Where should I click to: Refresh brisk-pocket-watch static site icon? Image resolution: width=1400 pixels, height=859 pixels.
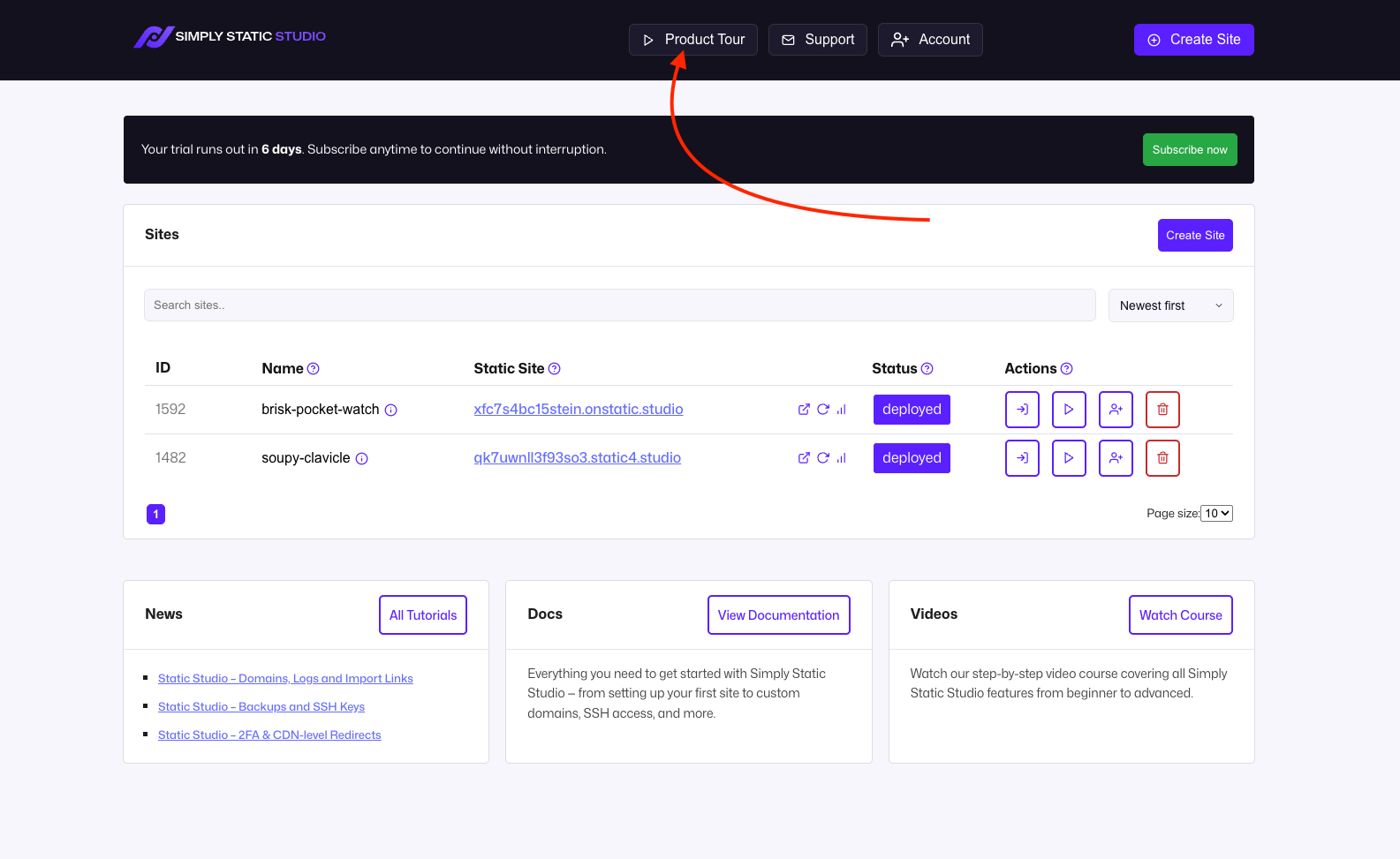pyautogui.click(x=823, y=410)
